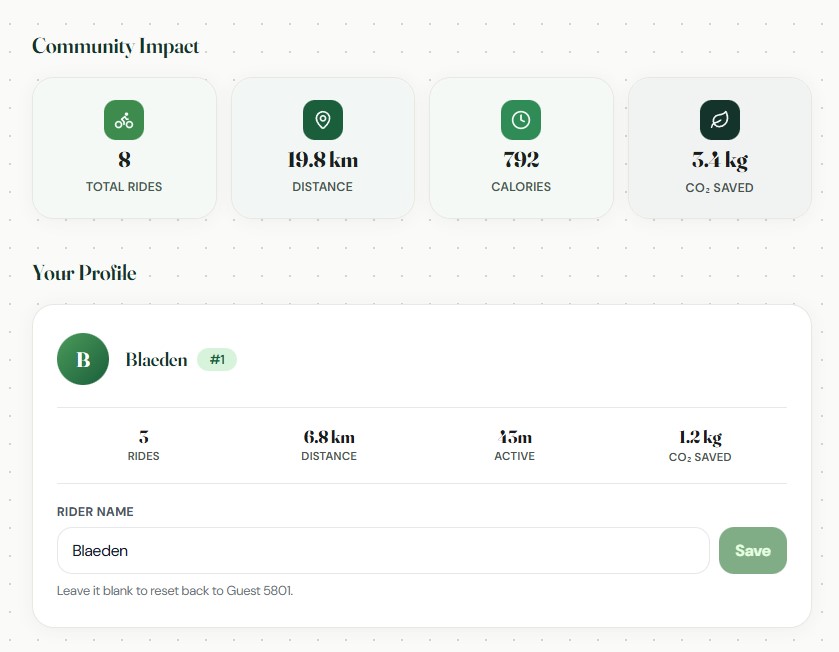Click the #1 rank badge beside Blaeden

tap(217, 359)
